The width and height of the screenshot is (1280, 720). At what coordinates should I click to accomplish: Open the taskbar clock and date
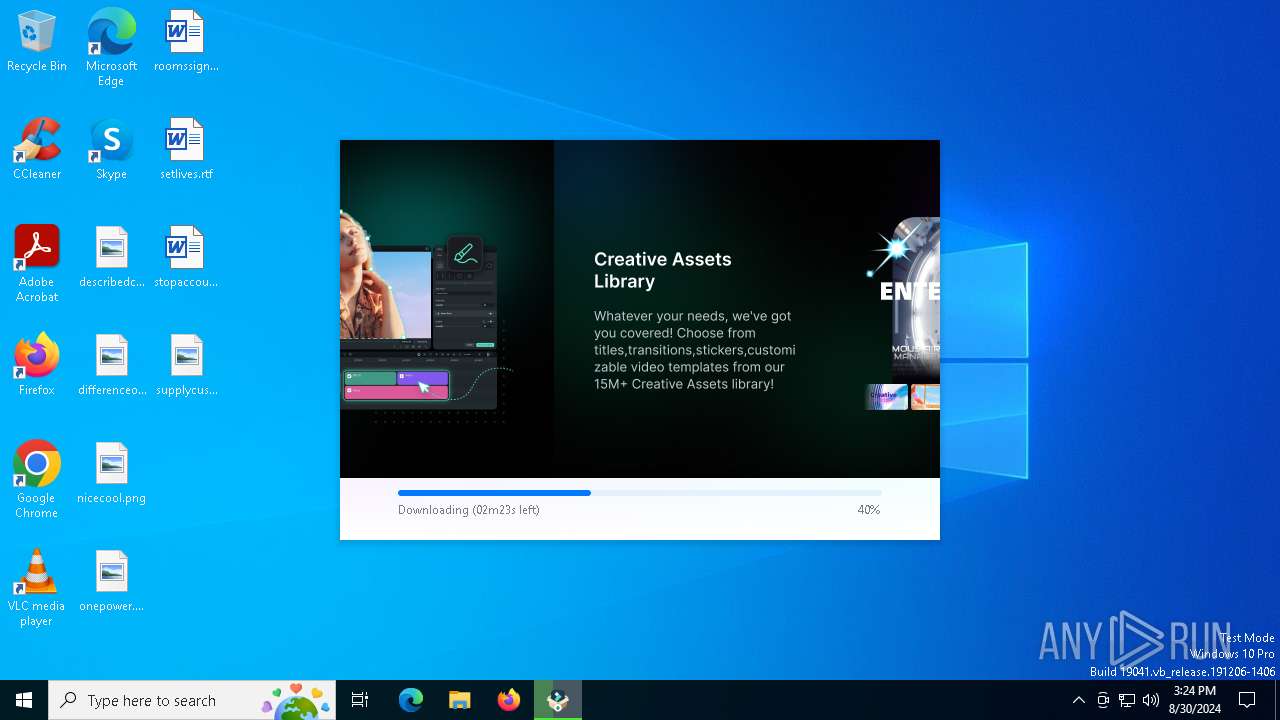tap(1195, 700)
